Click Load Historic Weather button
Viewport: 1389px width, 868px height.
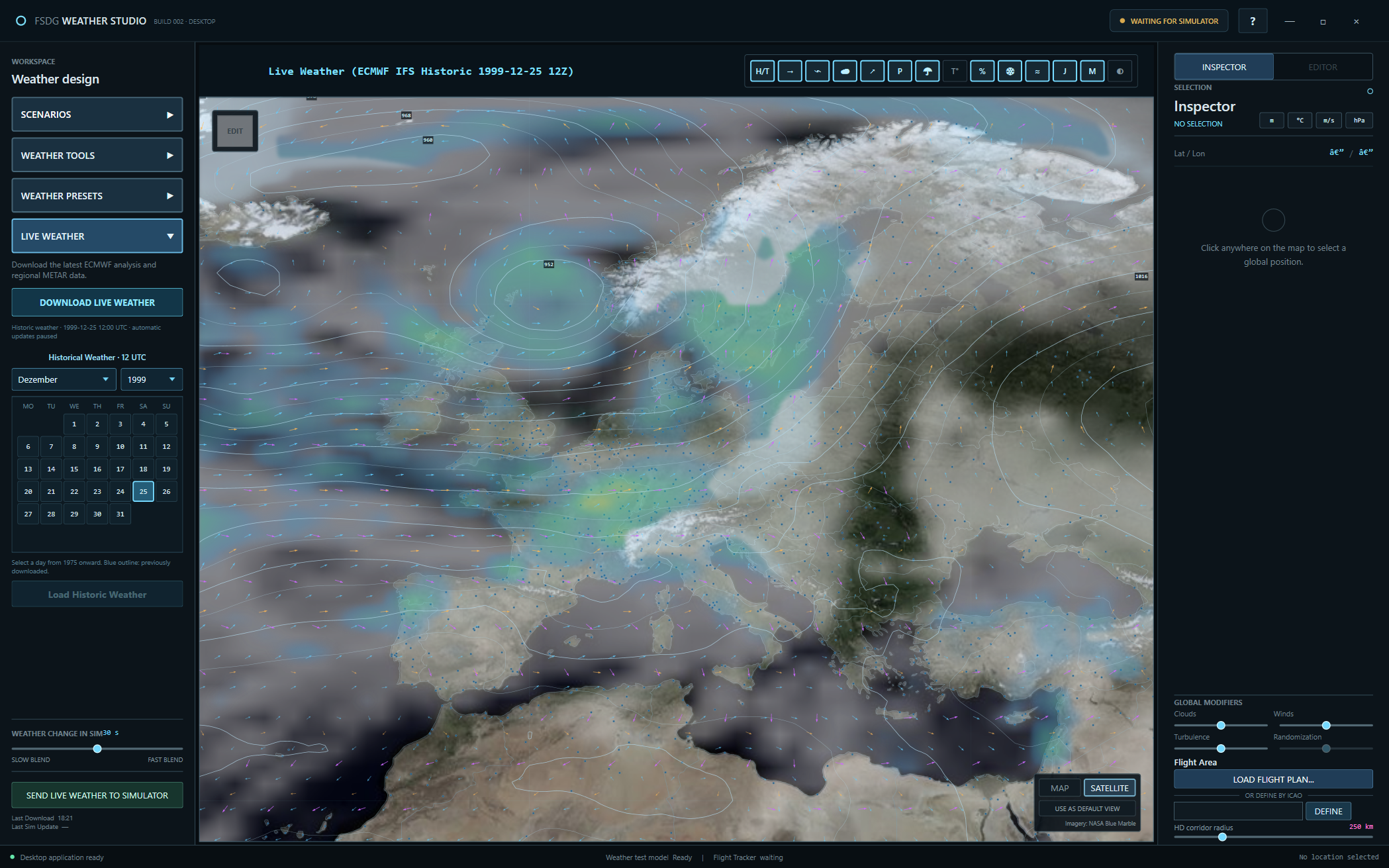pos(97,595)
